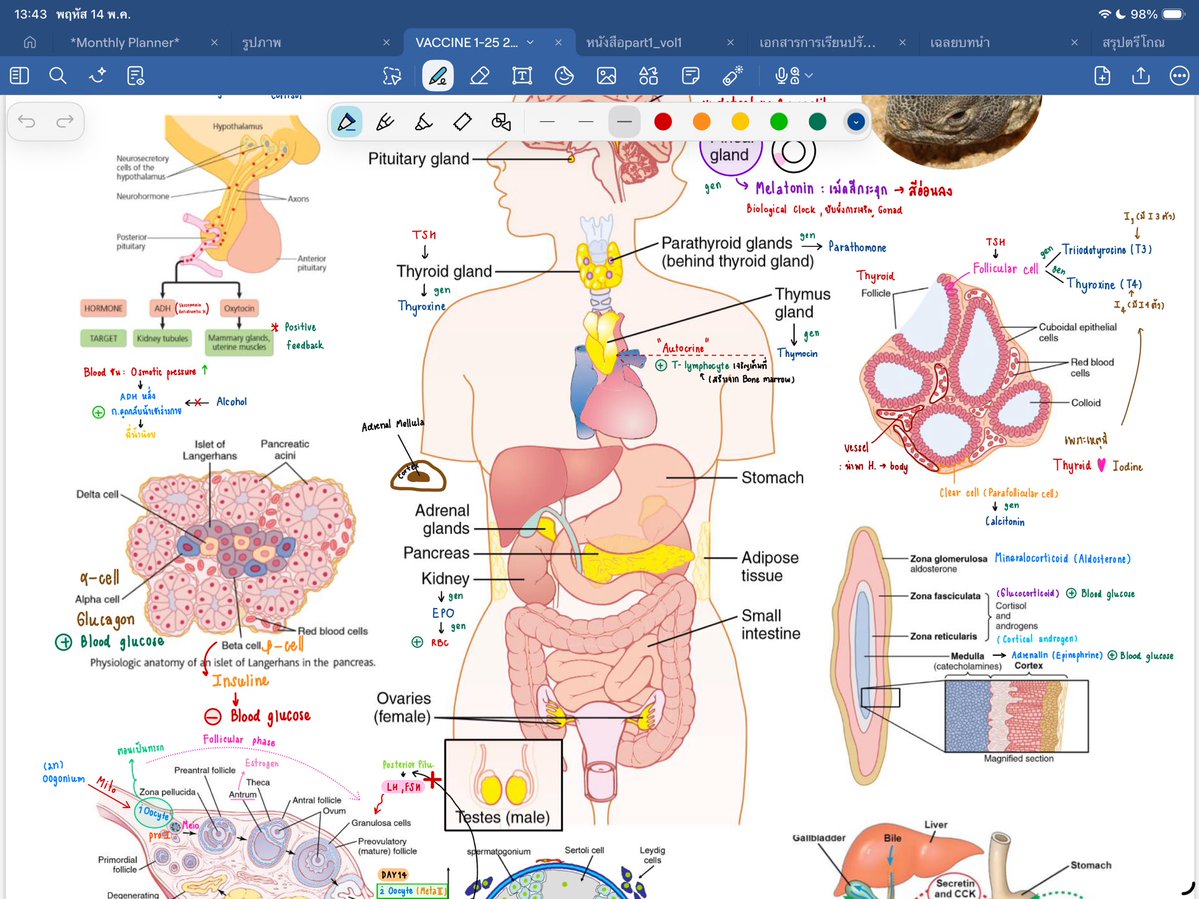This screenshot has width=1199, height=899.
Task: Select the Text box tool
Action: coord(522,76)
